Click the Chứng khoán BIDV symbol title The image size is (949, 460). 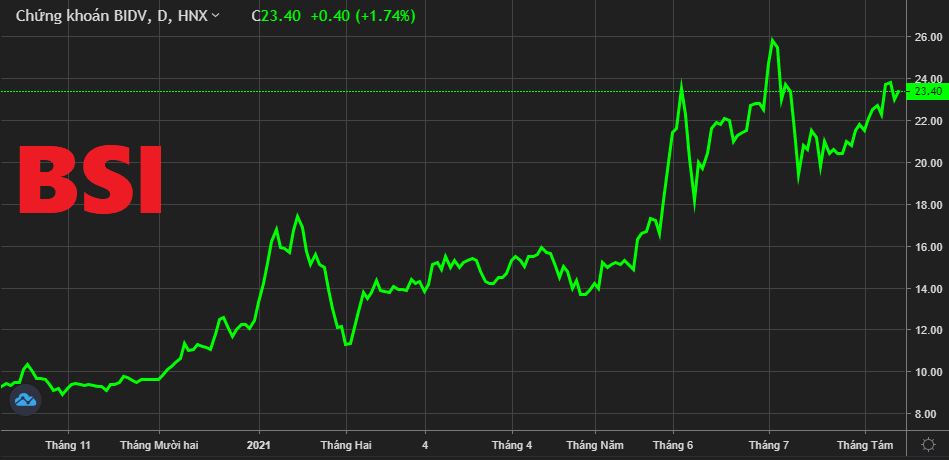pyautogui.click(x=111, y=16)
